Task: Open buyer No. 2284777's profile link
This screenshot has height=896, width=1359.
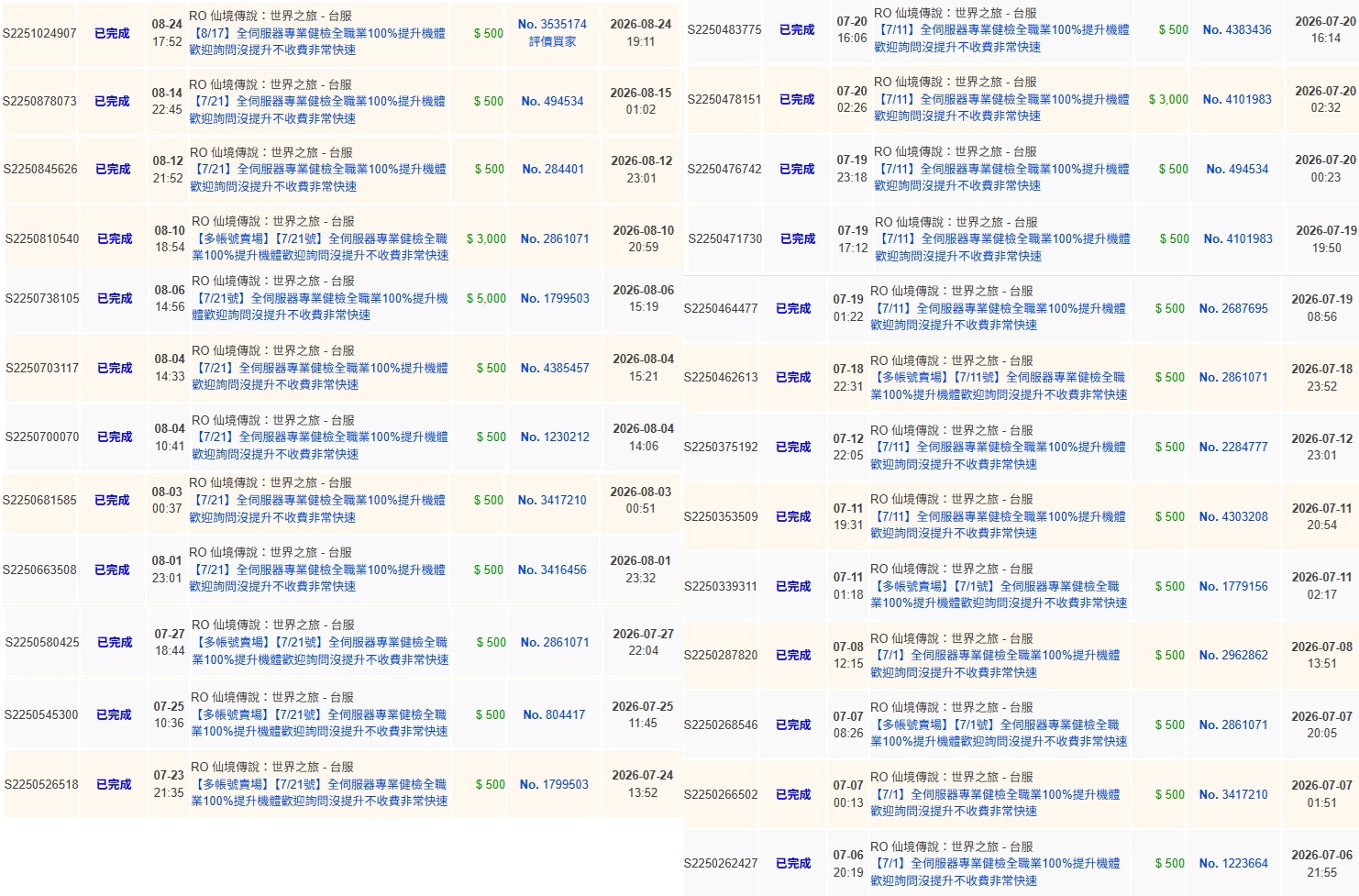Action: (x=1233, y=448)
